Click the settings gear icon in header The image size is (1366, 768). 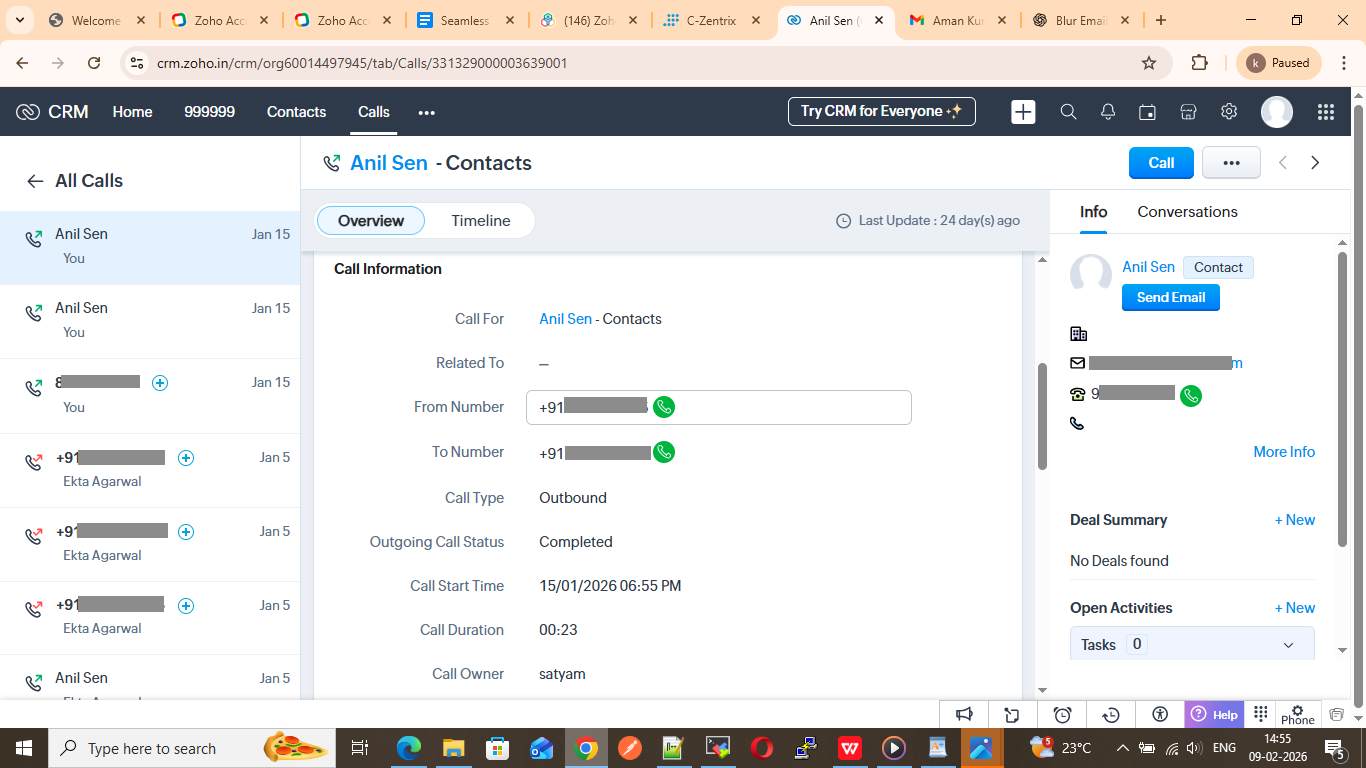pyautogui.click(x=1229, y=112)
